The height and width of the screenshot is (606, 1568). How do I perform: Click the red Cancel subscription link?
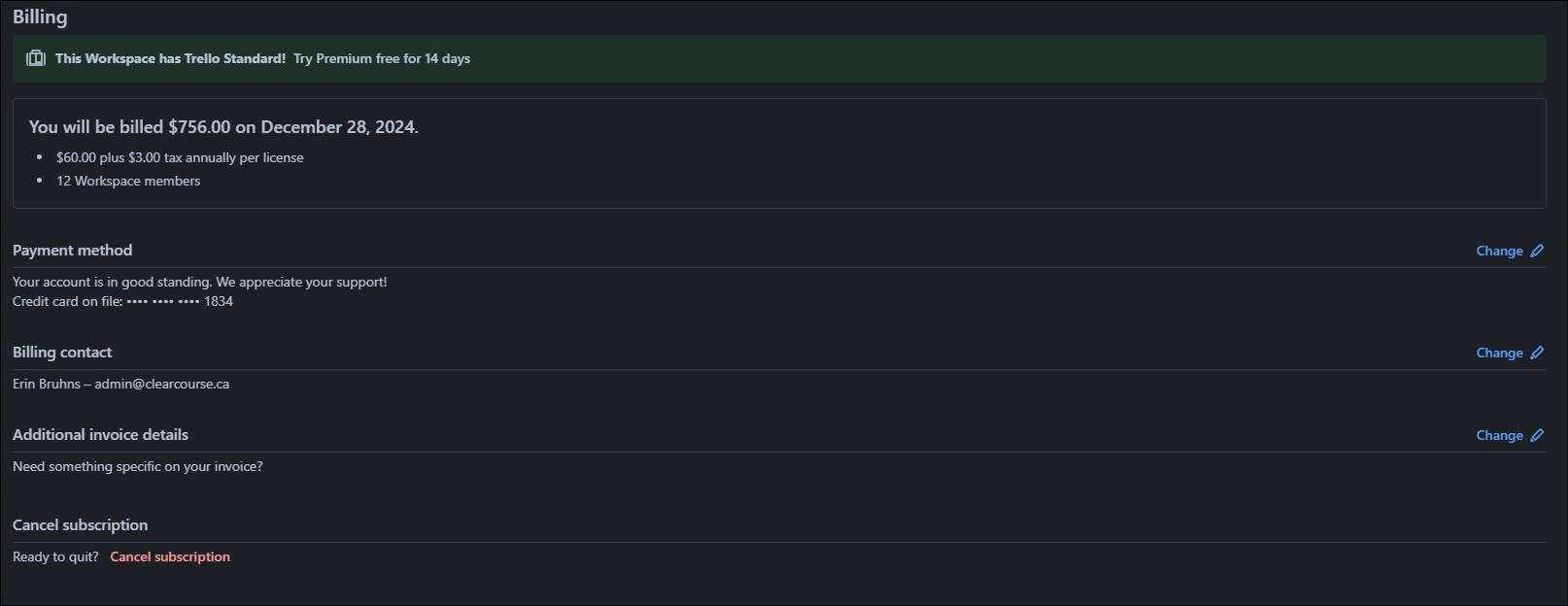click(170, 556)
